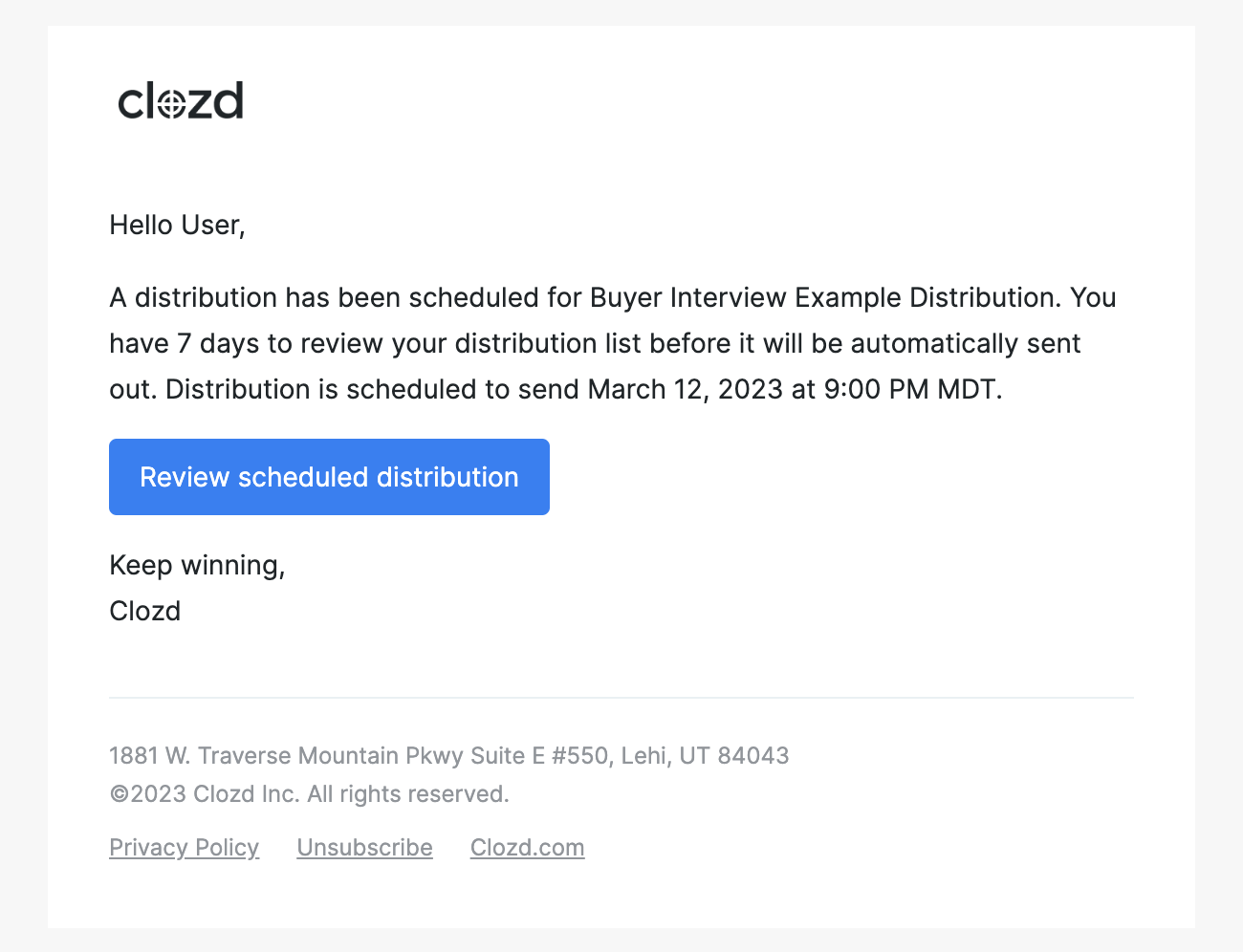Image resolution: width=1243 pixels, height=952 pixels.
Task: Click the Clozd logo at top
Action: point(181,100)
